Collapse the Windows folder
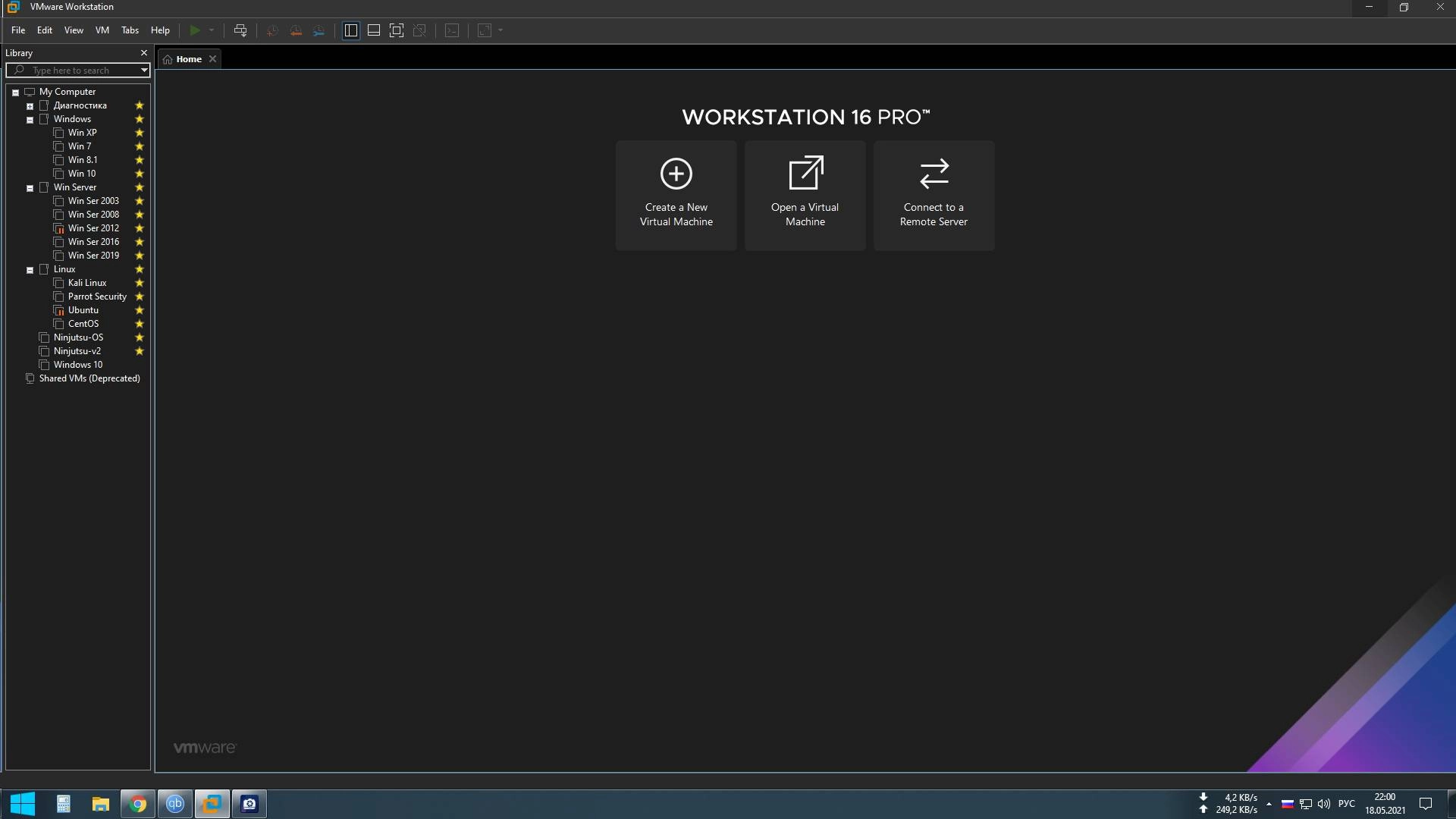The width and height of the screenshot is (1456, 819). click(x=30, y=120)
